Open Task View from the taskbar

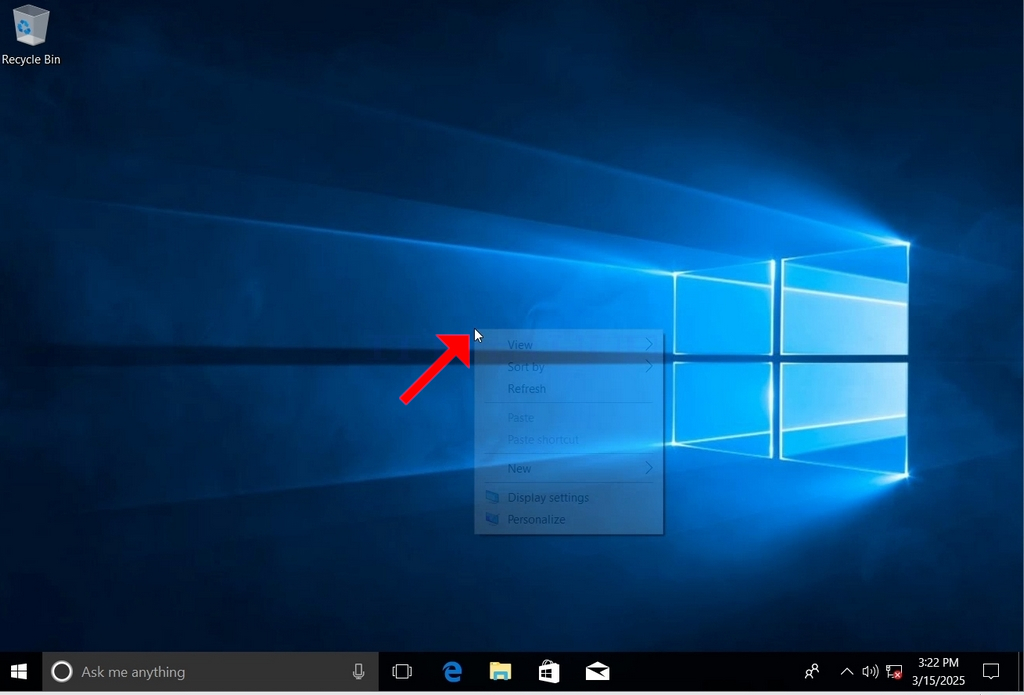(x=402, y=671)
